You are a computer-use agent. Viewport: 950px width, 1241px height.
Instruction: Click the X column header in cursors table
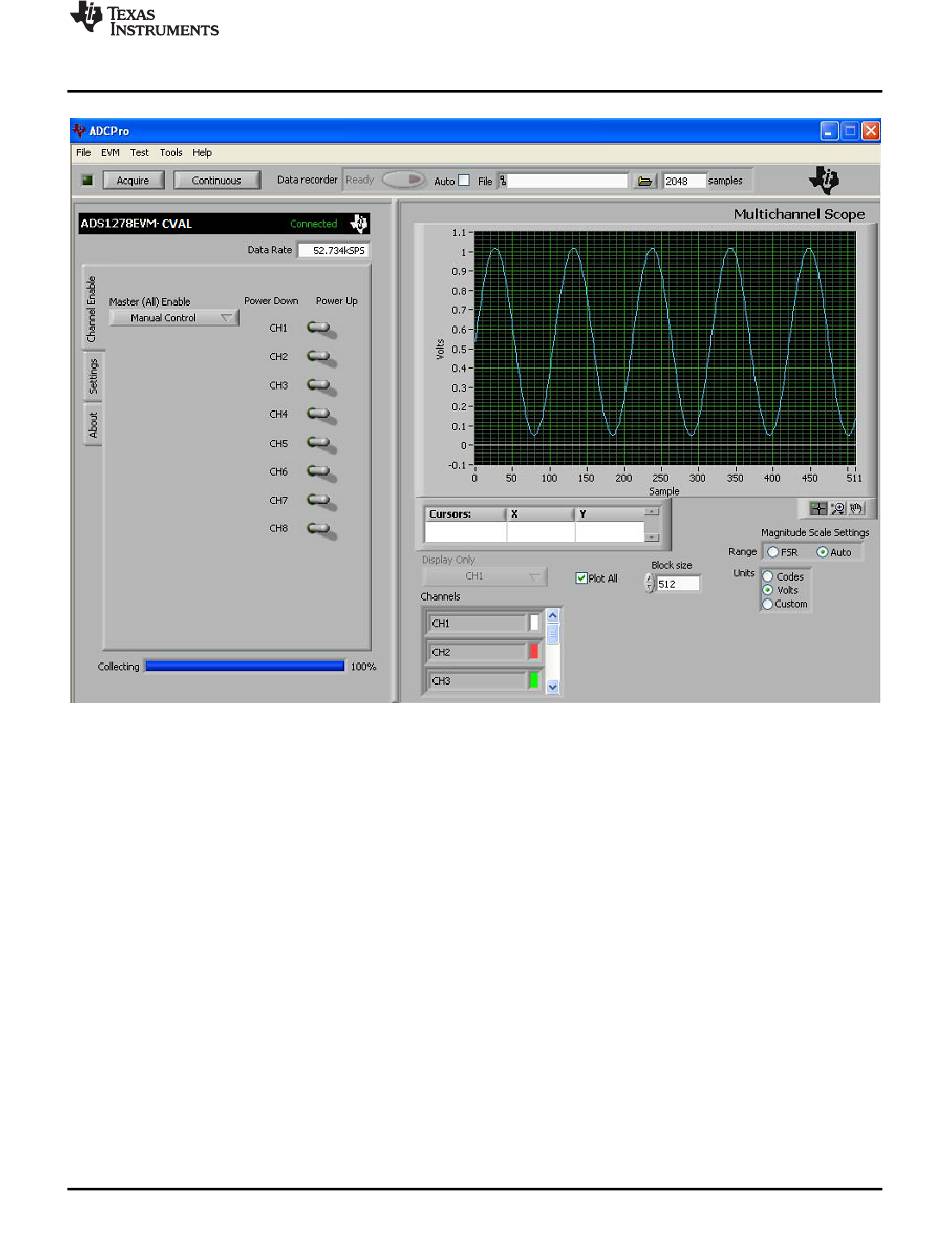[x=540, y=514]
